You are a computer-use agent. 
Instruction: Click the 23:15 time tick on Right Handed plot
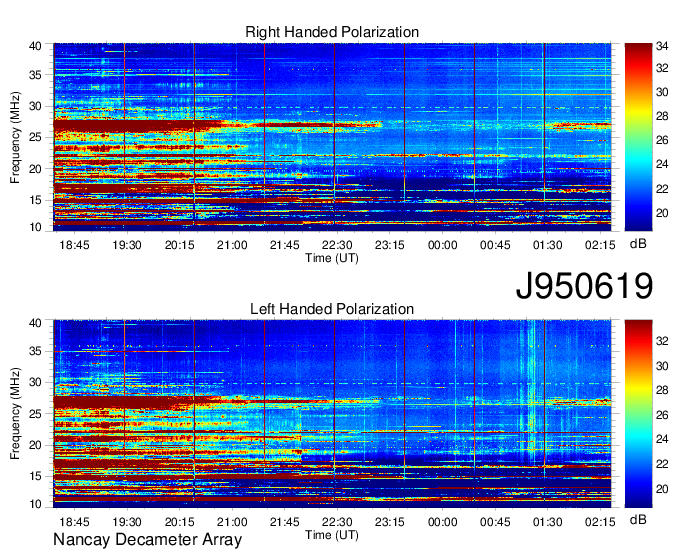pyautogui.click(x=389, y=245)
